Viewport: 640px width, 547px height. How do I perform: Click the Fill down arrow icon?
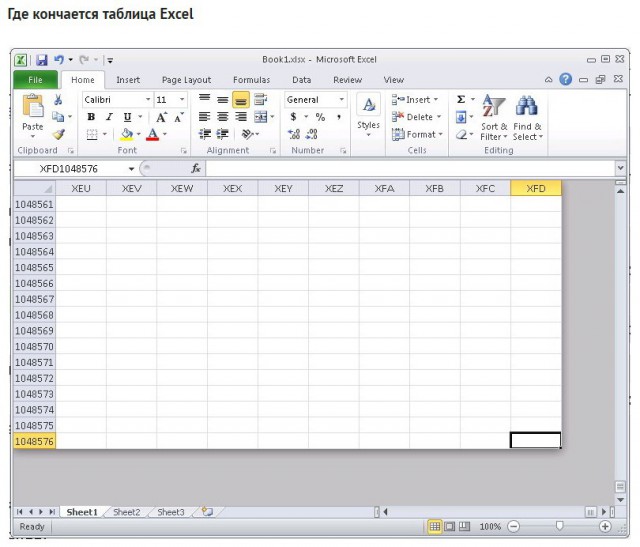461,118
